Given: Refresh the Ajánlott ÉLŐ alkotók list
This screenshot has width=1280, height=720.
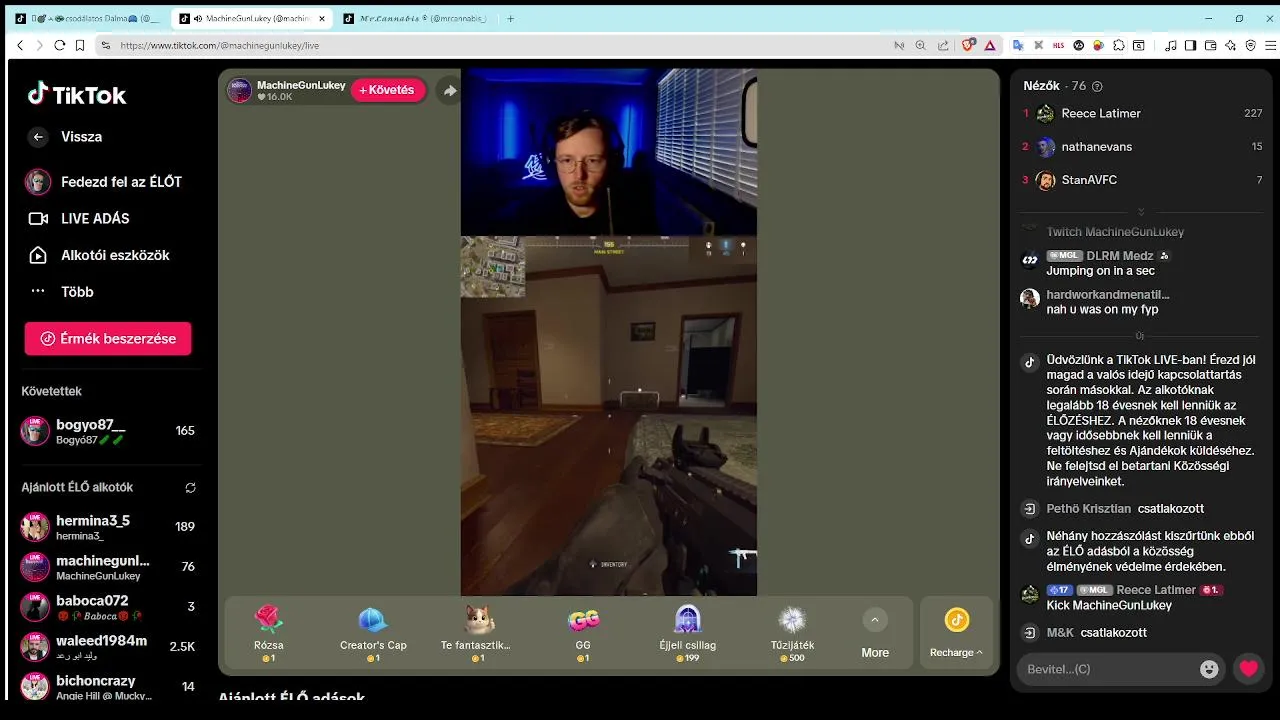Looking at the screenshot, I should tap(190, 488).
